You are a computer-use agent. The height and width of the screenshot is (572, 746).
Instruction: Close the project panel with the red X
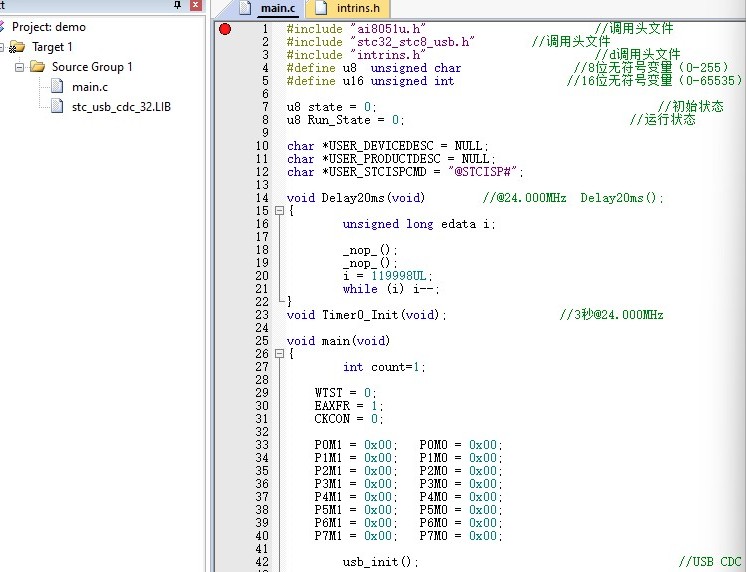coord(194,7)
